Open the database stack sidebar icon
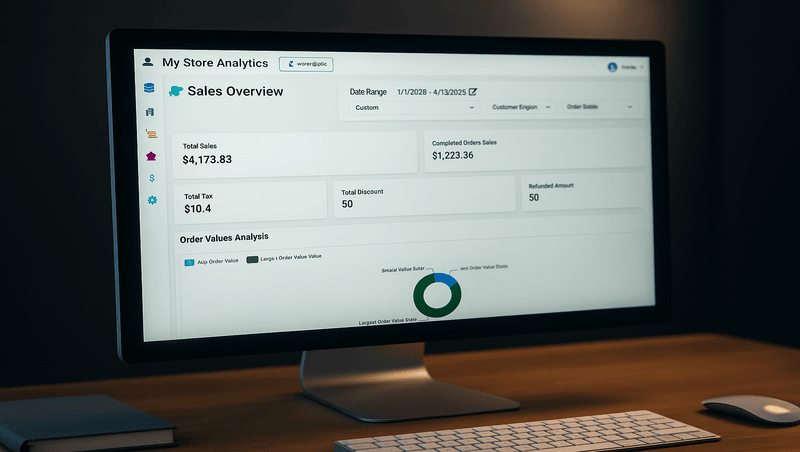This screenshot has height=452, width=800. [x=149, y=88]
